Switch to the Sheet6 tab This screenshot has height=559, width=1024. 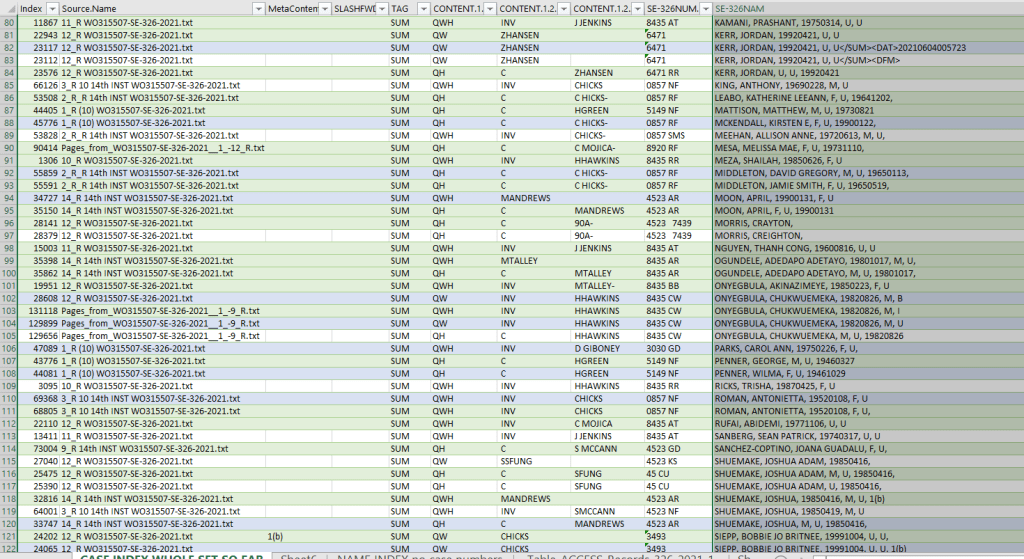297,554
